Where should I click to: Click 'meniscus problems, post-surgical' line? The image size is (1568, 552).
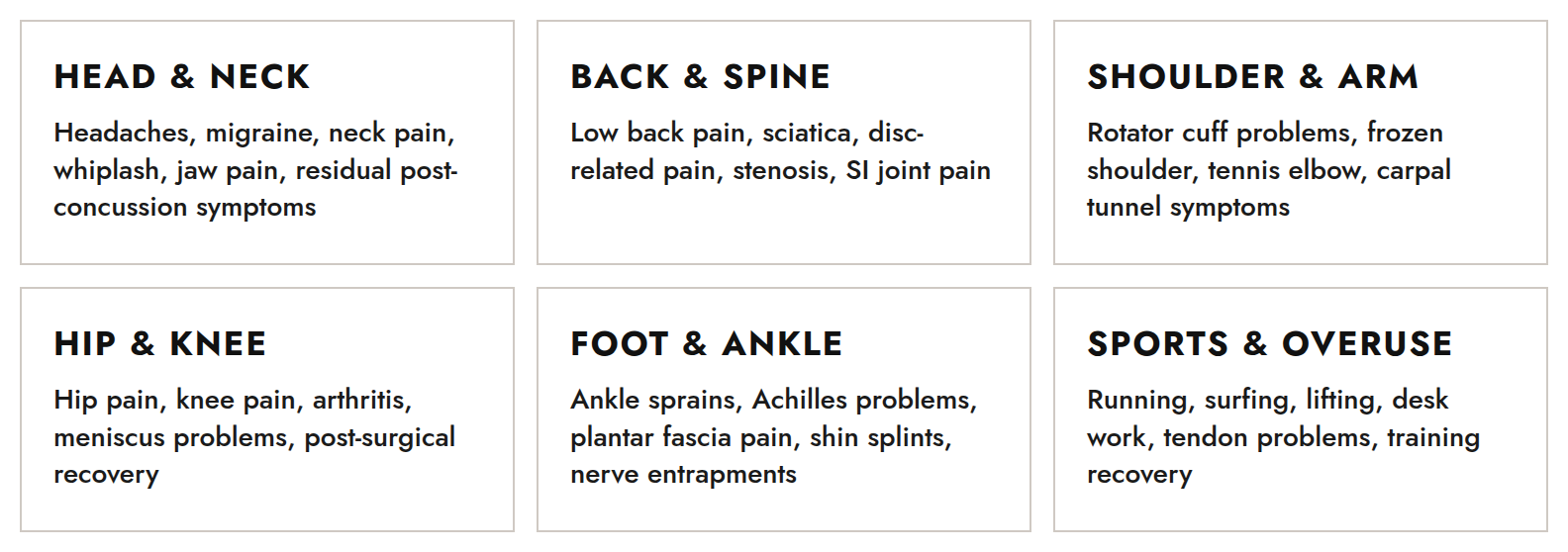pos(254,437)
